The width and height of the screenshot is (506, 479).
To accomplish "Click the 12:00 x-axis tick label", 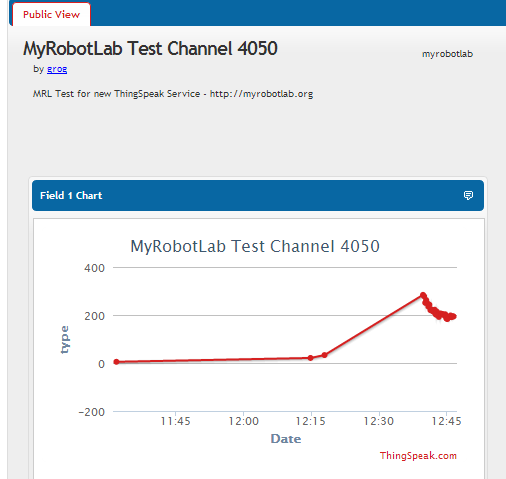I will (244, 421).
